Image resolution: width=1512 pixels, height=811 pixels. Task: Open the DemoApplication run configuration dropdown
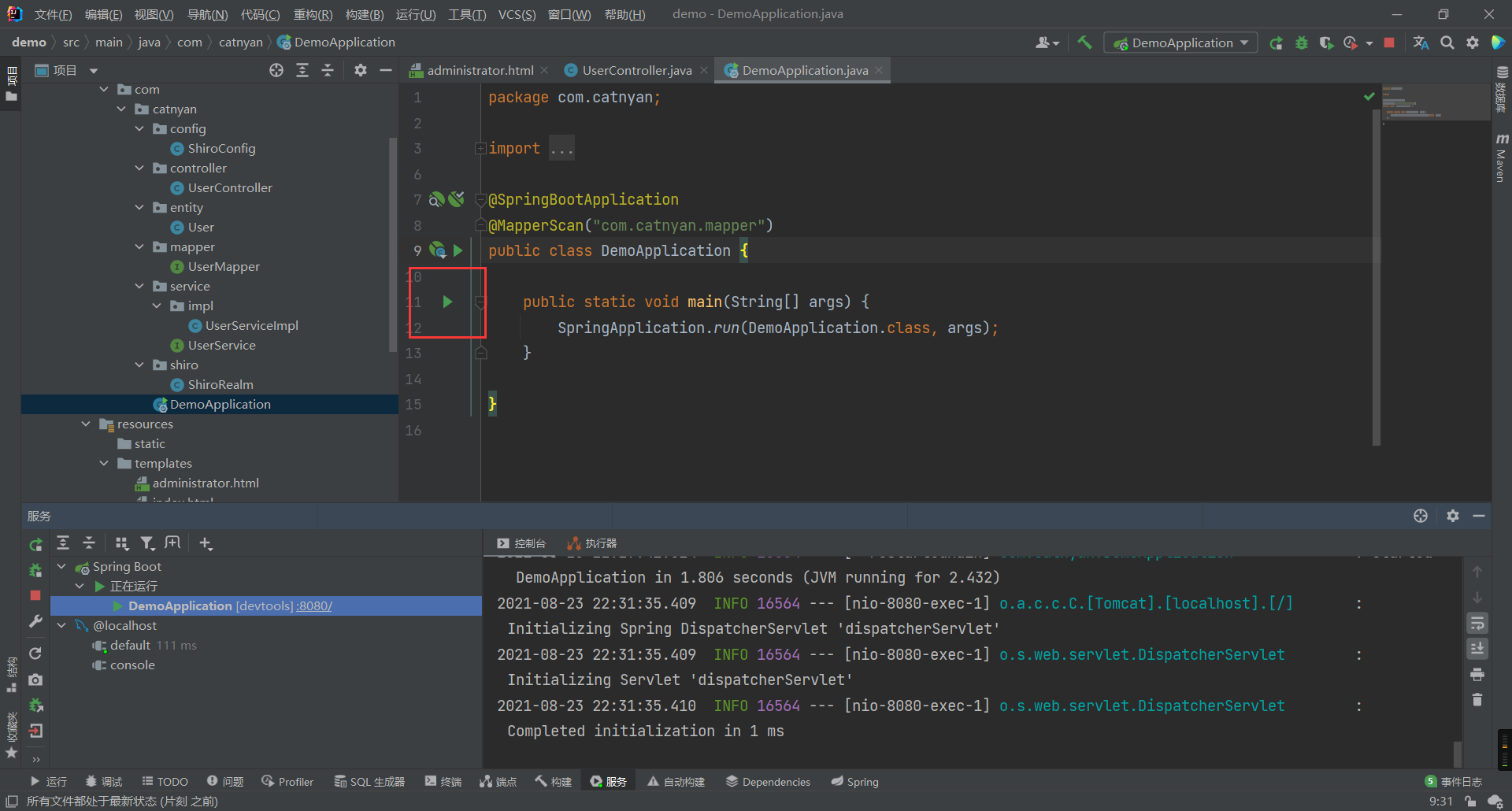pyautogui.click(x=1180, y=43)
